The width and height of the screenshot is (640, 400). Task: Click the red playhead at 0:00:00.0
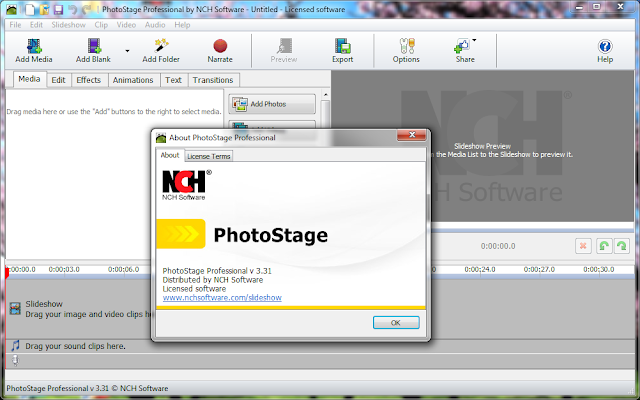click(7, 273)
